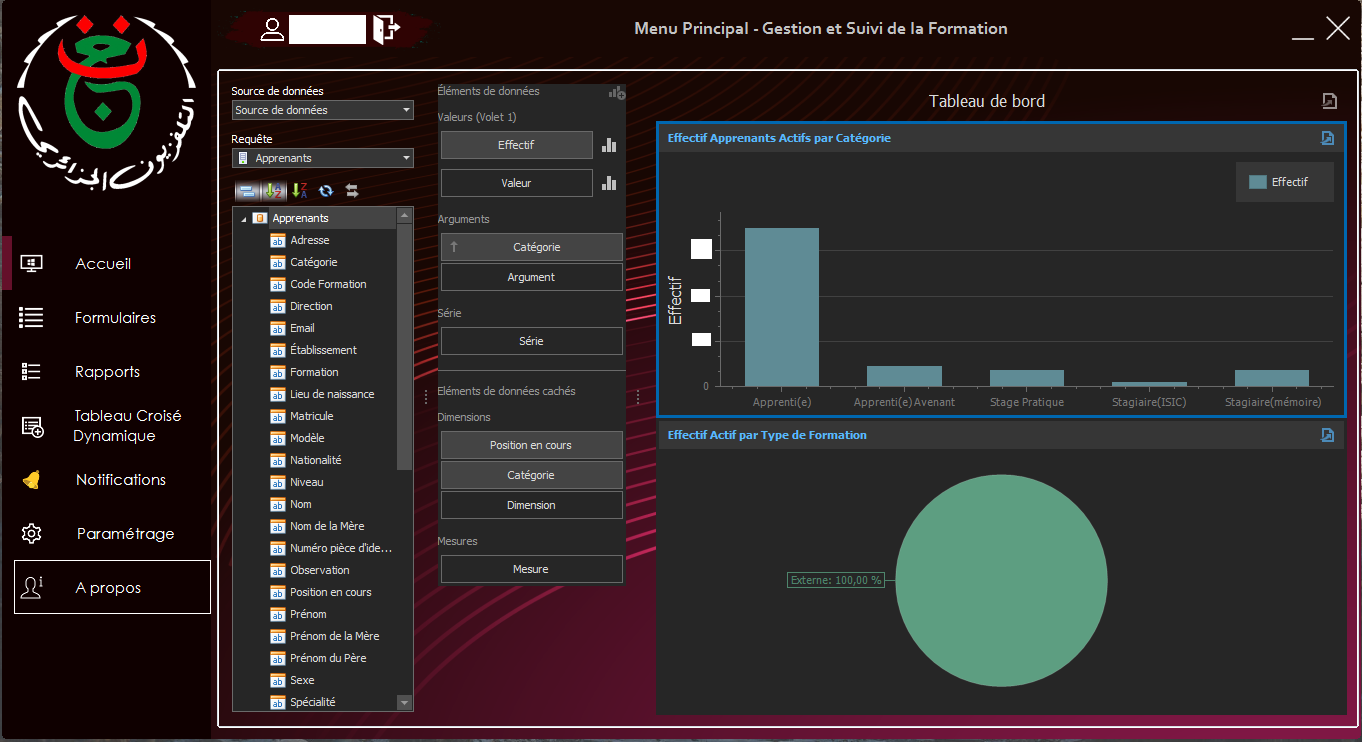Select the Sexe field
This screenshot has height=742, width=1362.
tap(302, 680)
